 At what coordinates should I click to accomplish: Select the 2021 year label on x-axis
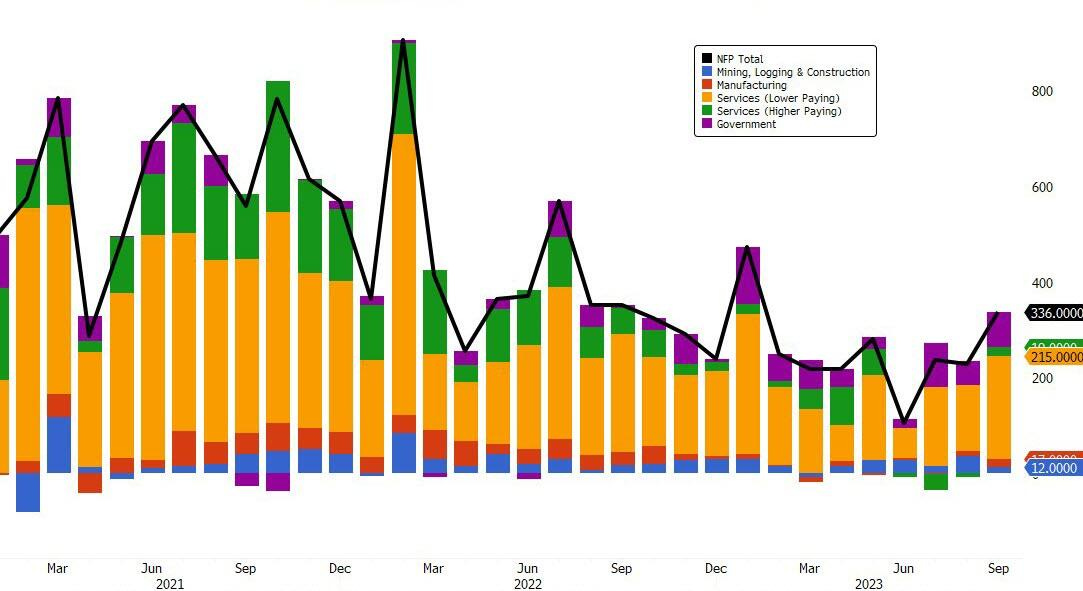pos(169,584)
